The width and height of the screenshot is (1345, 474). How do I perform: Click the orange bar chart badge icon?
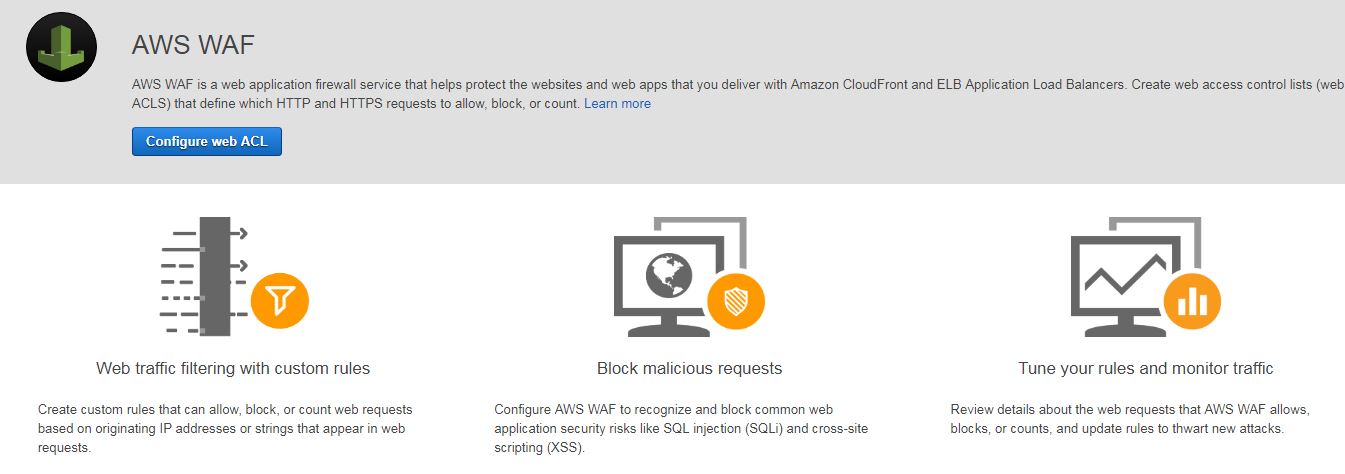click(1192, 299)
